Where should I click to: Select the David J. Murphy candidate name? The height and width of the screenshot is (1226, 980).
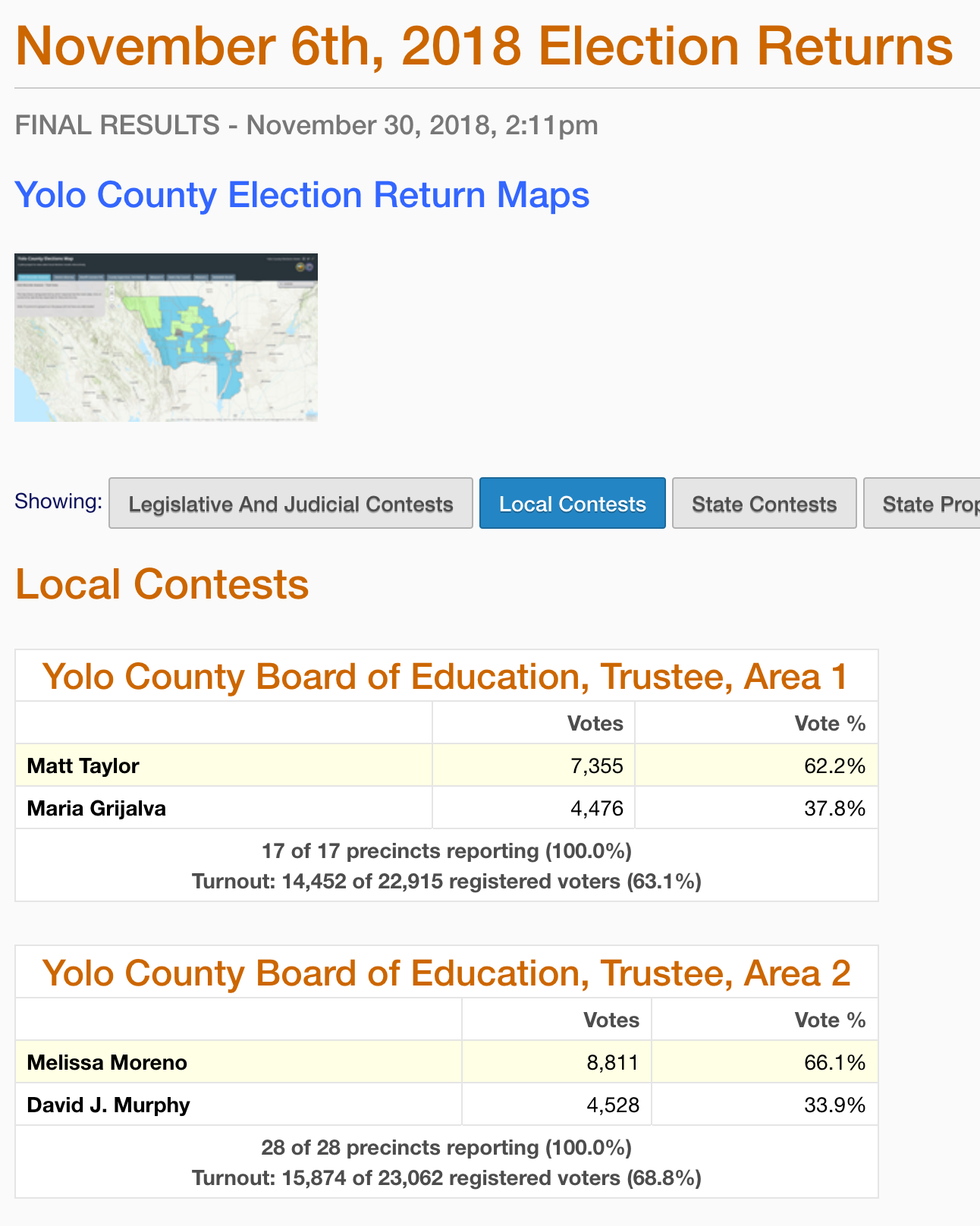[x=108, y=1105]
